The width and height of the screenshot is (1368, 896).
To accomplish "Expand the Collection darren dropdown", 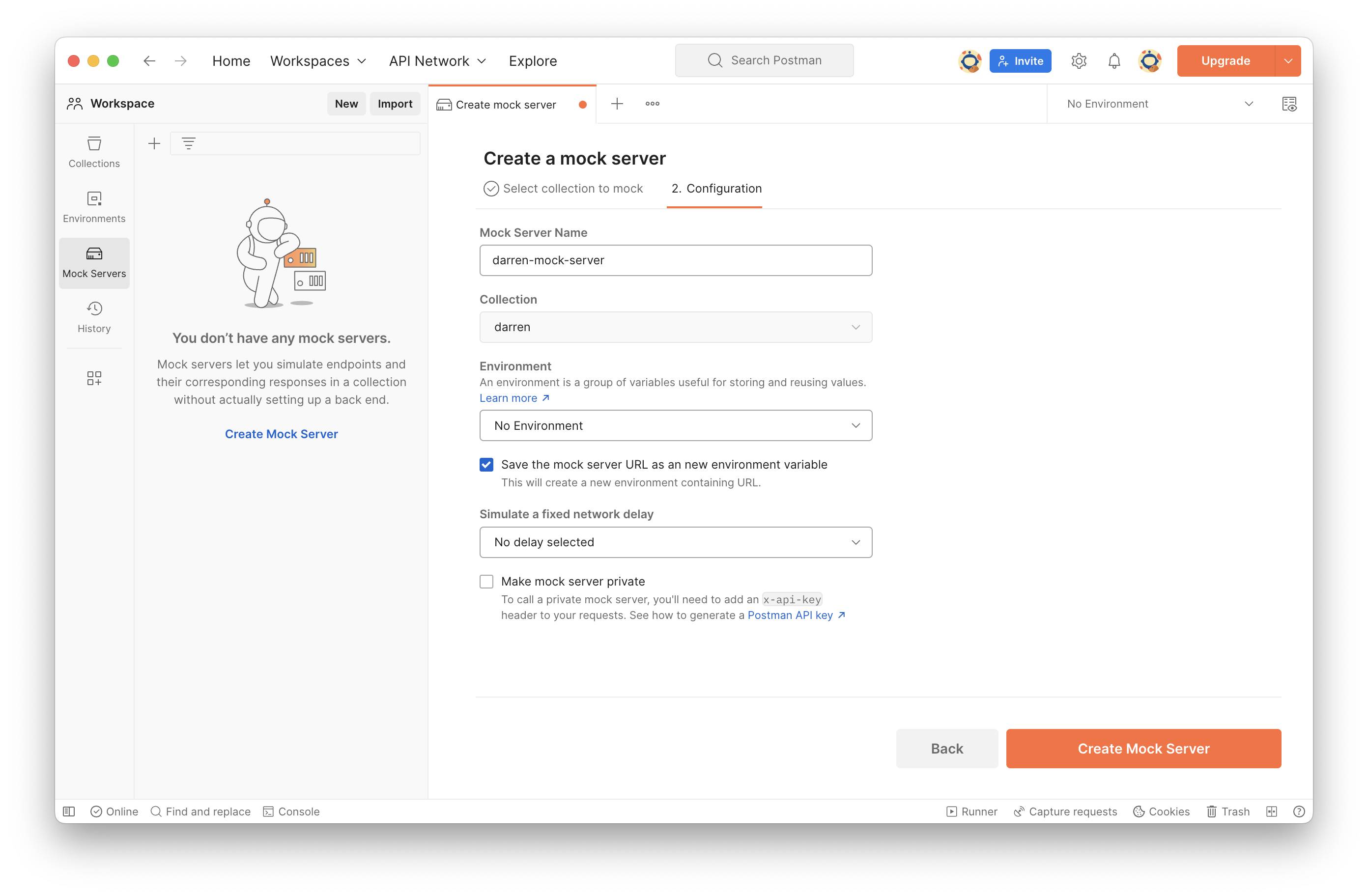I will pyautogui.click(x=675, y=327).
